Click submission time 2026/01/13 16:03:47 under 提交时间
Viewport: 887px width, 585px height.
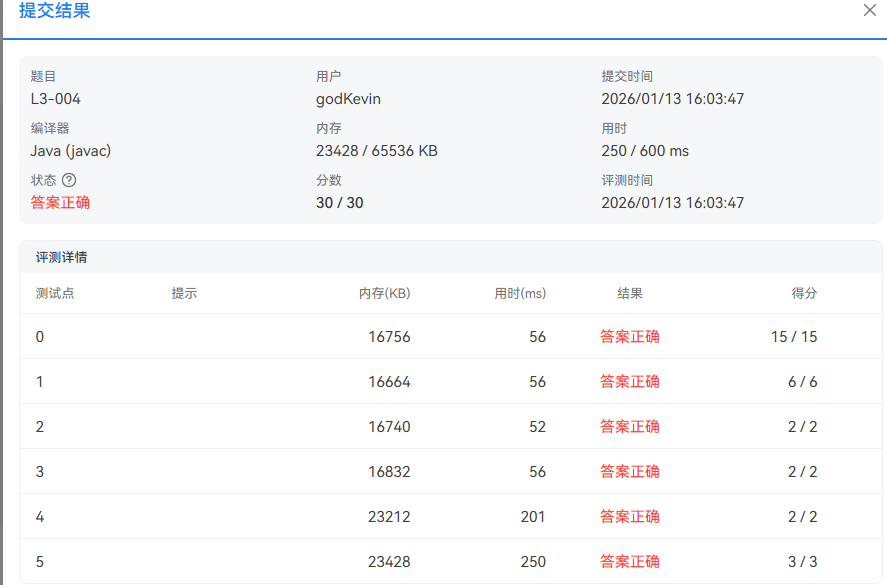tap(672, 99)
